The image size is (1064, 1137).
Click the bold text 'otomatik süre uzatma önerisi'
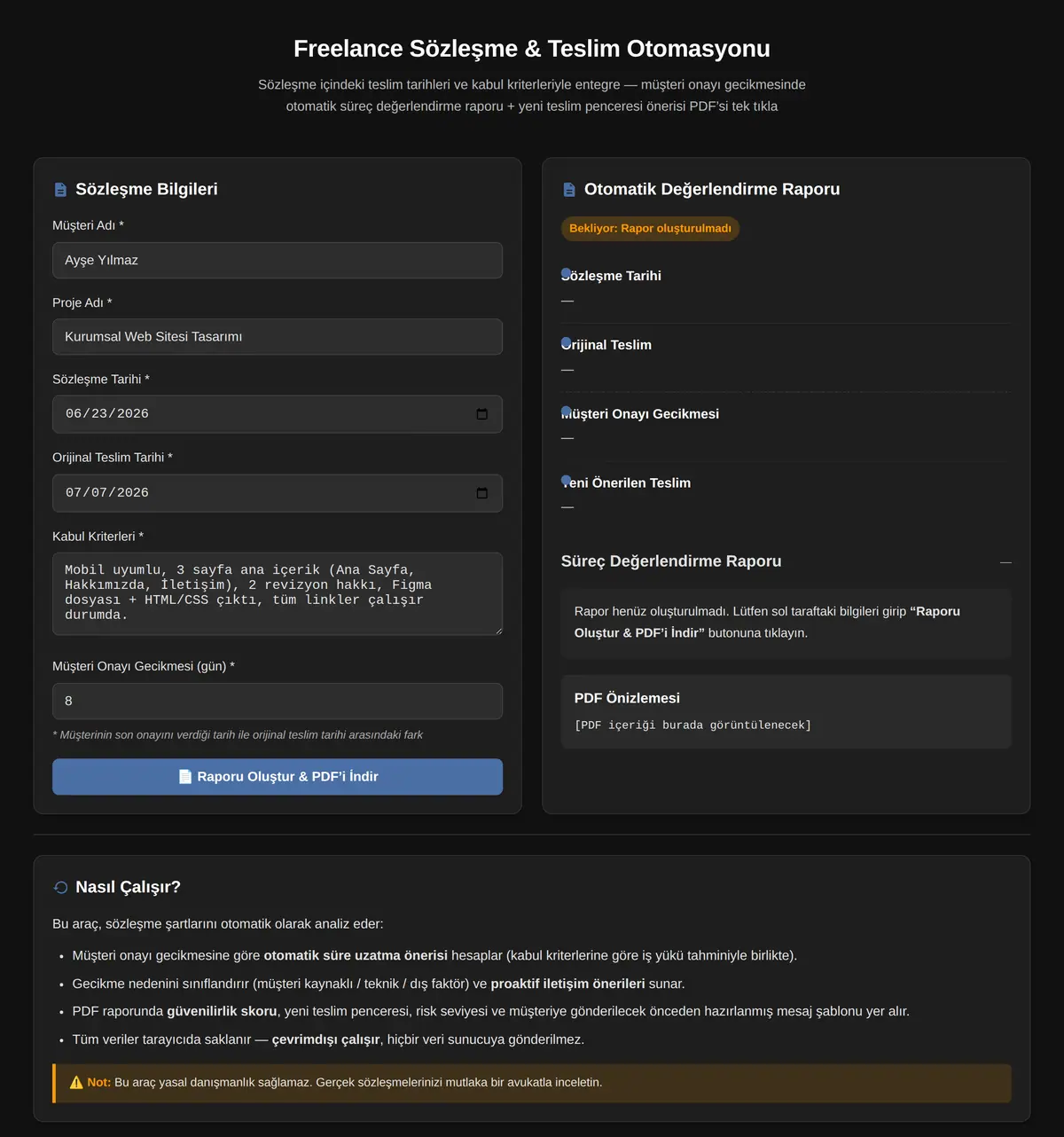[x=356, y=956]
